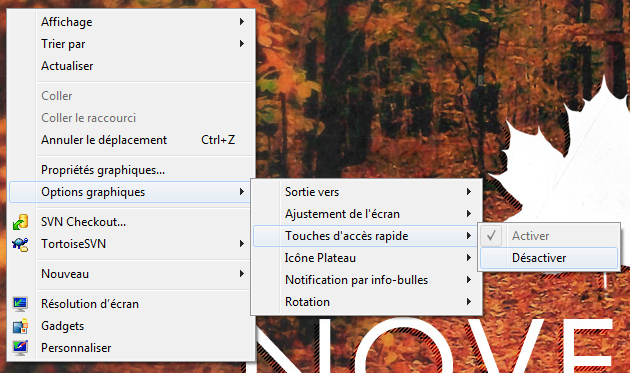Click the Ctrl+Z shortcut text
This screenshot has width=630, height=373.
click(x=218, y=140)
